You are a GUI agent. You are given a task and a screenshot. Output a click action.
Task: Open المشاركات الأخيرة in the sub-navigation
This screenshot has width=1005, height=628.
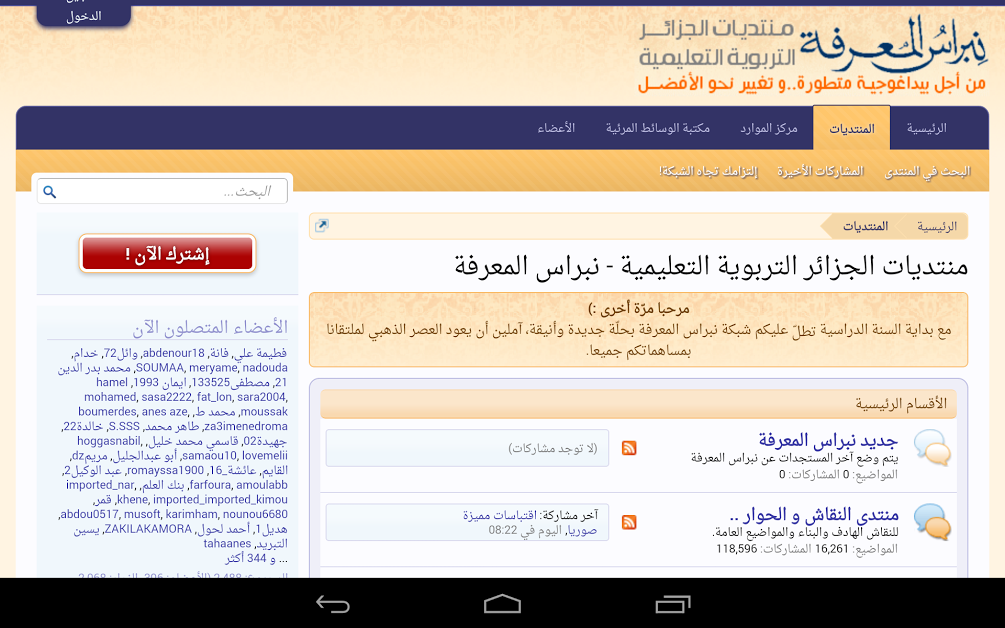coord(820,172)
